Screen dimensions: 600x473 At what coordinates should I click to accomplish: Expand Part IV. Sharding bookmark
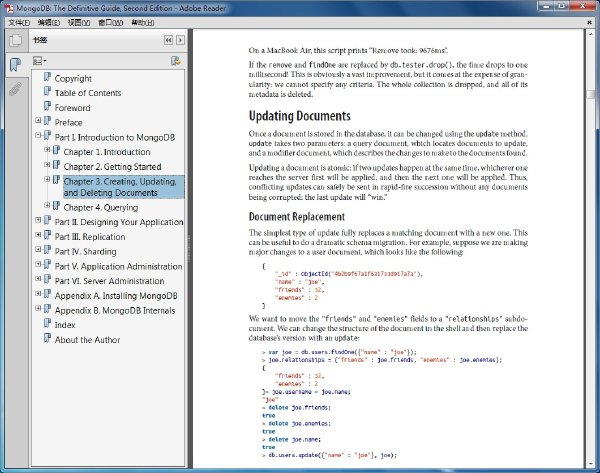[x=38, y=249]
